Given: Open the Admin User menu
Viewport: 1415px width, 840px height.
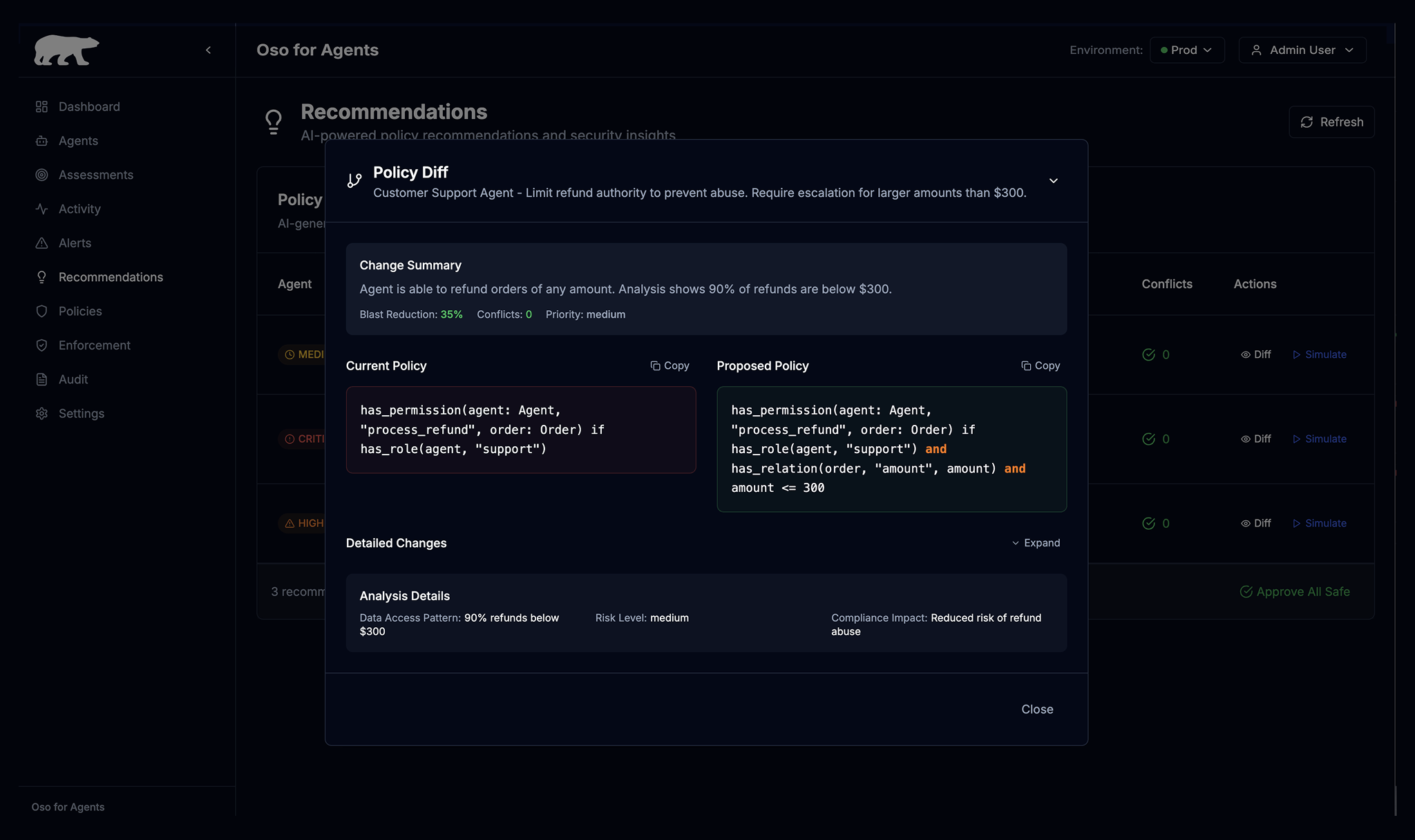Looking at the screenshot, I should (x=1302, y=50).
